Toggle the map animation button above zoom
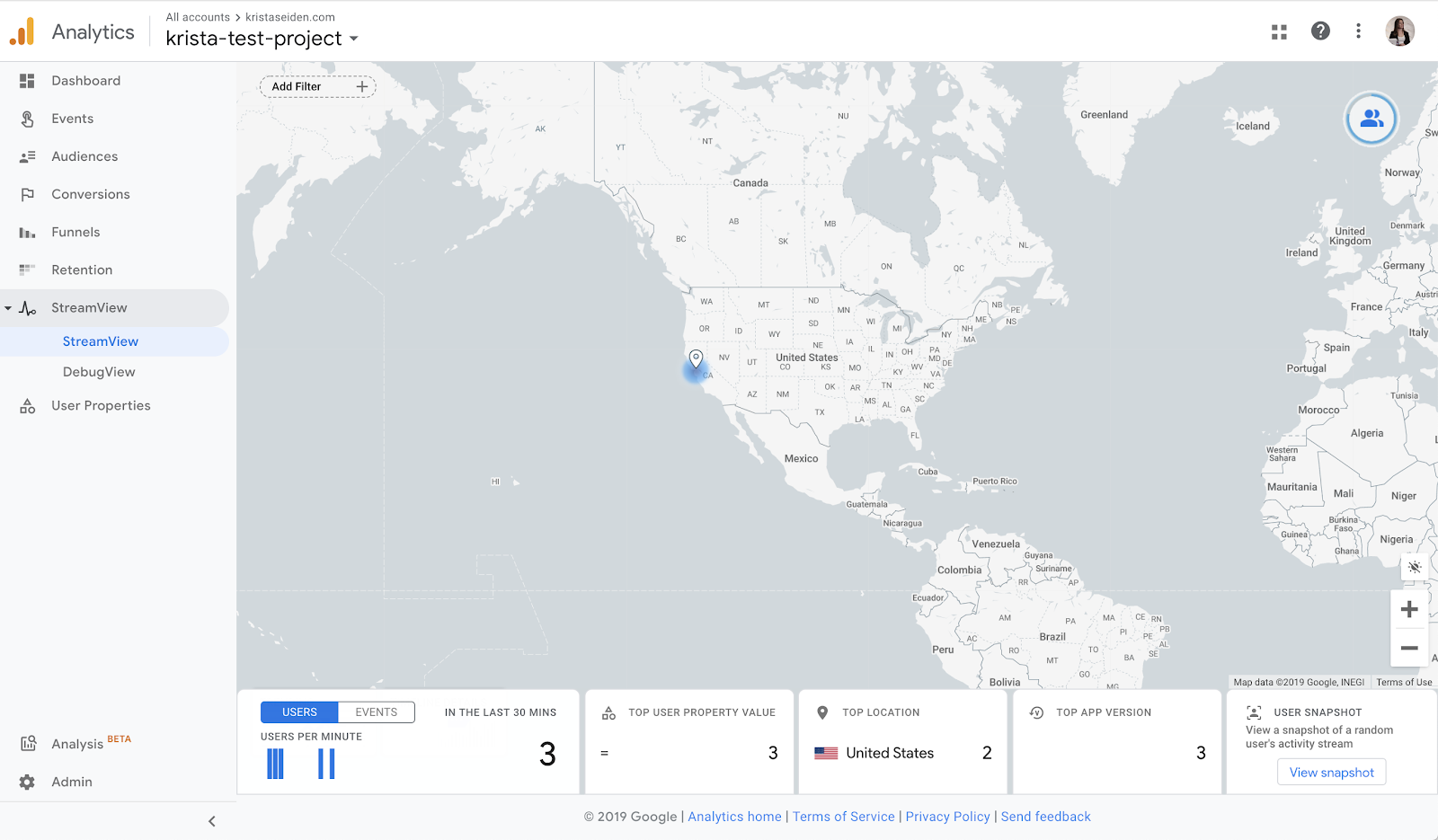Viewport: 1438px width, 840px height. pyautogui.click(x=1414, y=567)
